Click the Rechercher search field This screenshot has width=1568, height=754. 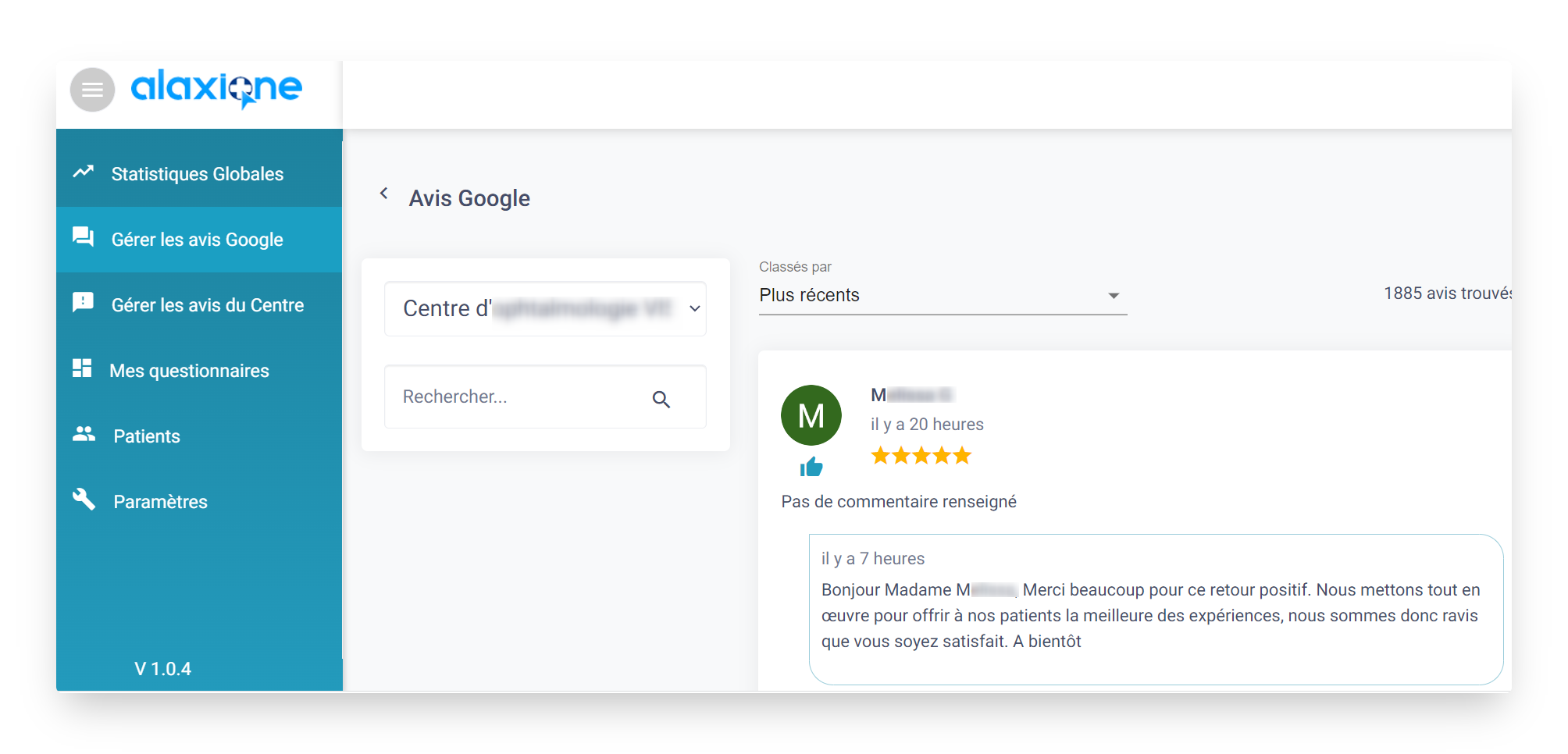tap(545, 397)
